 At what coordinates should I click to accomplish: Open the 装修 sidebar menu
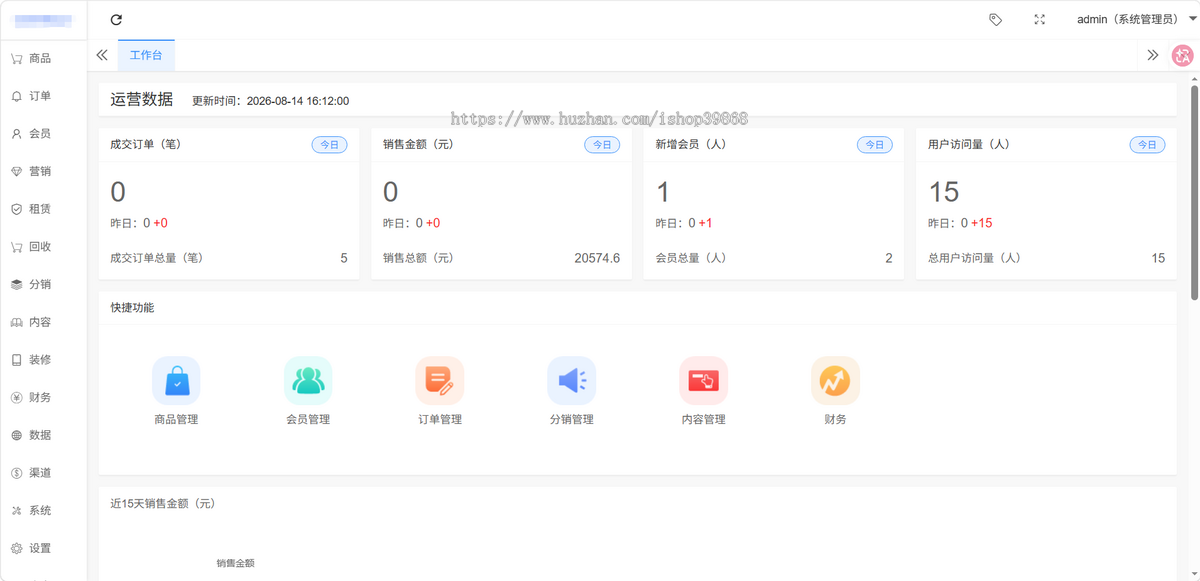(x=43, y=359)
